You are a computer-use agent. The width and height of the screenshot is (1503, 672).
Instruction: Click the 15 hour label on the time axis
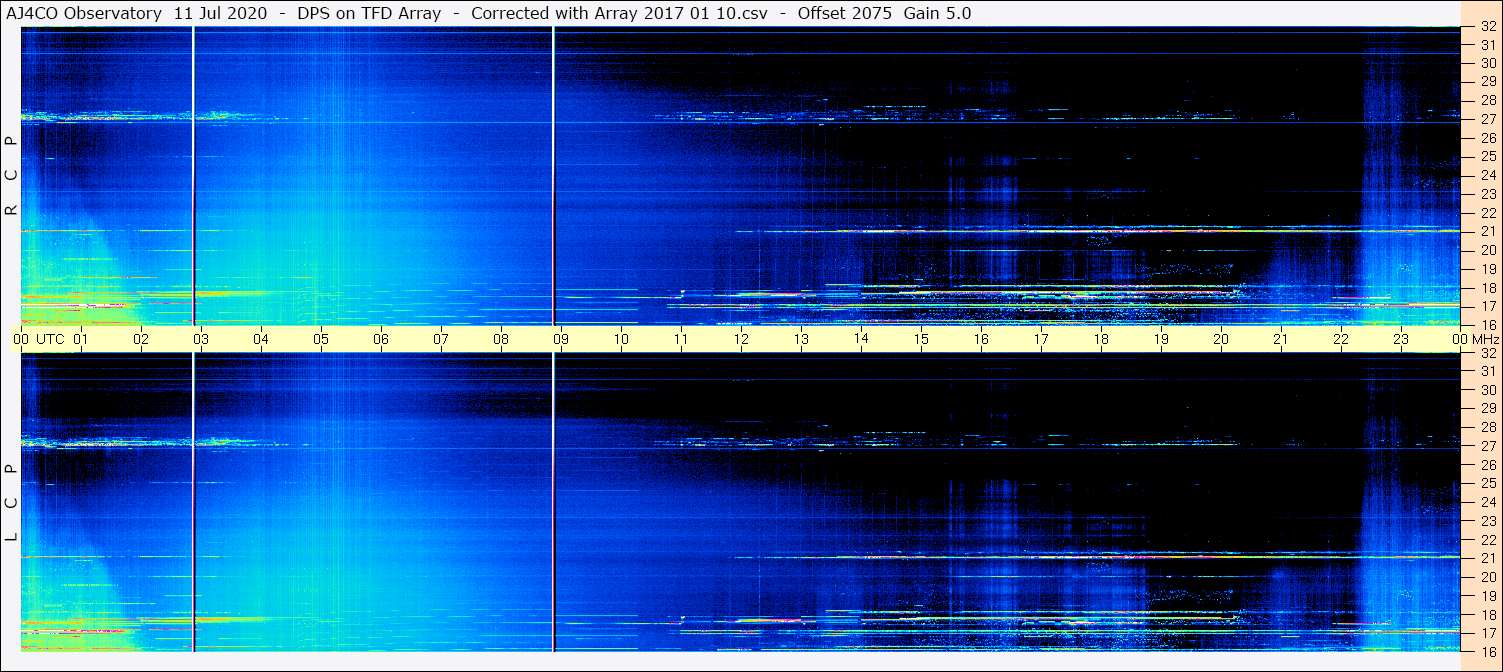click(921, 339)
